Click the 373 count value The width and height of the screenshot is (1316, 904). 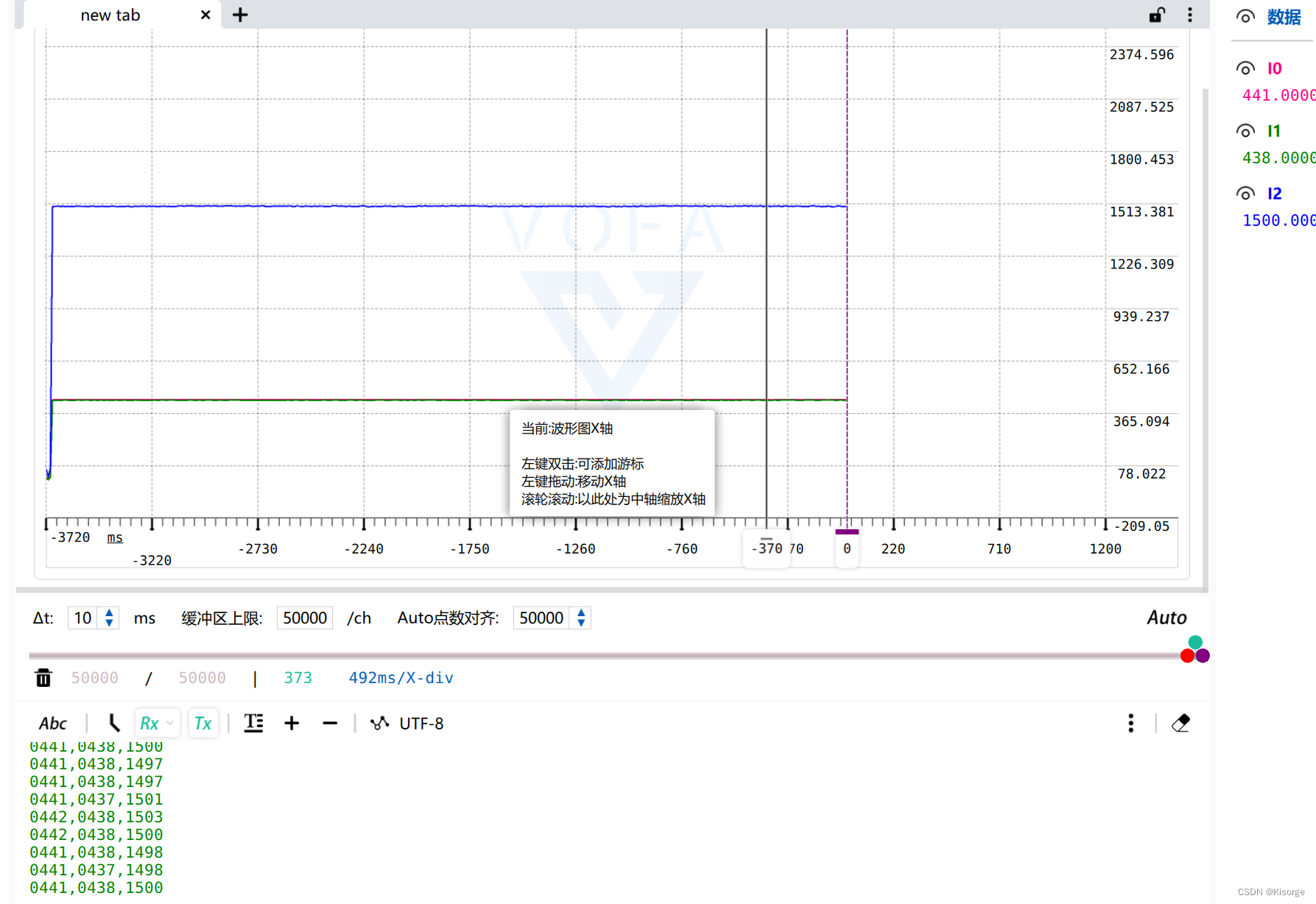tap(298, 678)
